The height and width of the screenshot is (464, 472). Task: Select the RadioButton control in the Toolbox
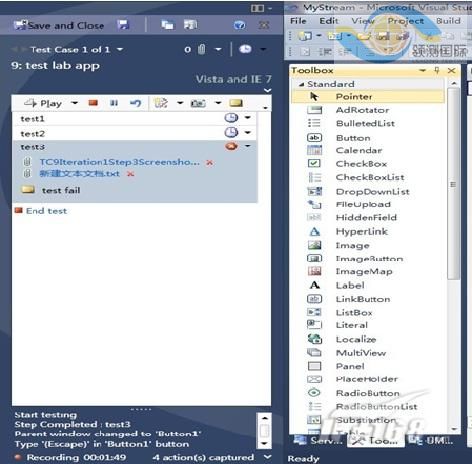point(368,393)
